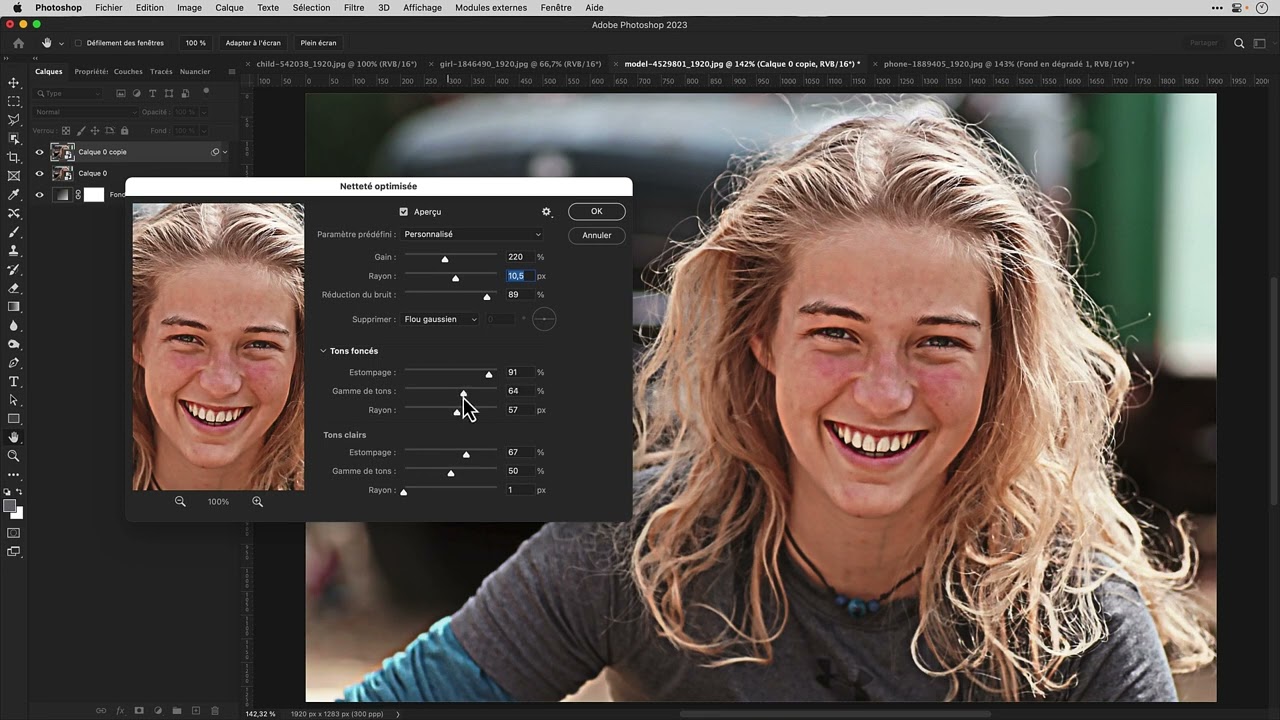This screenshot has width=1280, height=720.
Task: Enable Défilement des fenêtres checkbox
Action: point(78,43)
